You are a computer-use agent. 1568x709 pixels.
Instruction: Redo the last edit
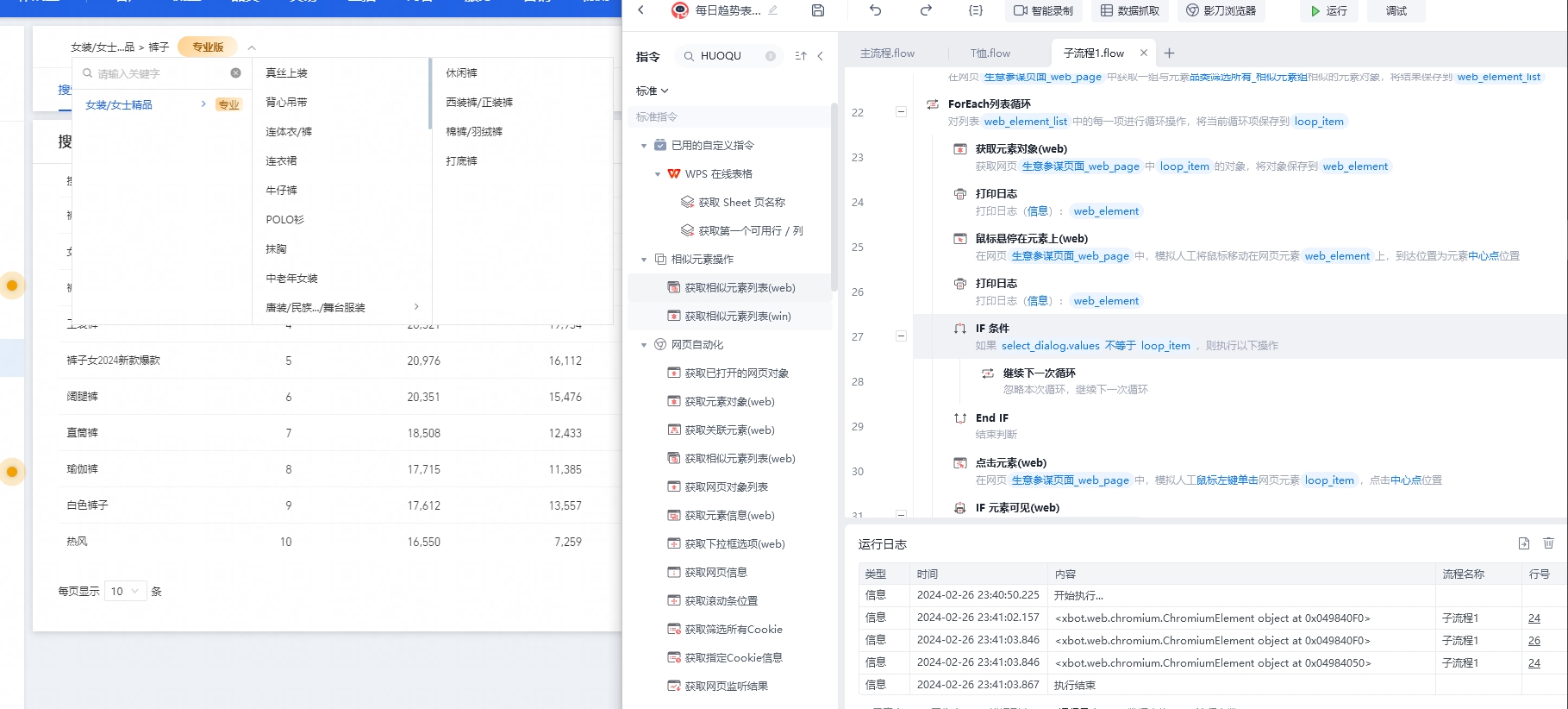click(926, 10)
